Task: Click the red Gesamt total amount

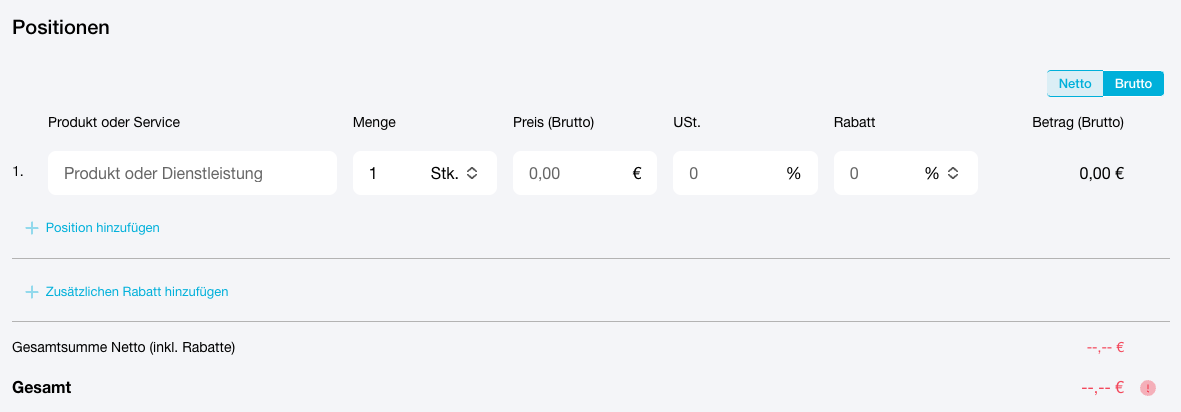Action: 1103,388
